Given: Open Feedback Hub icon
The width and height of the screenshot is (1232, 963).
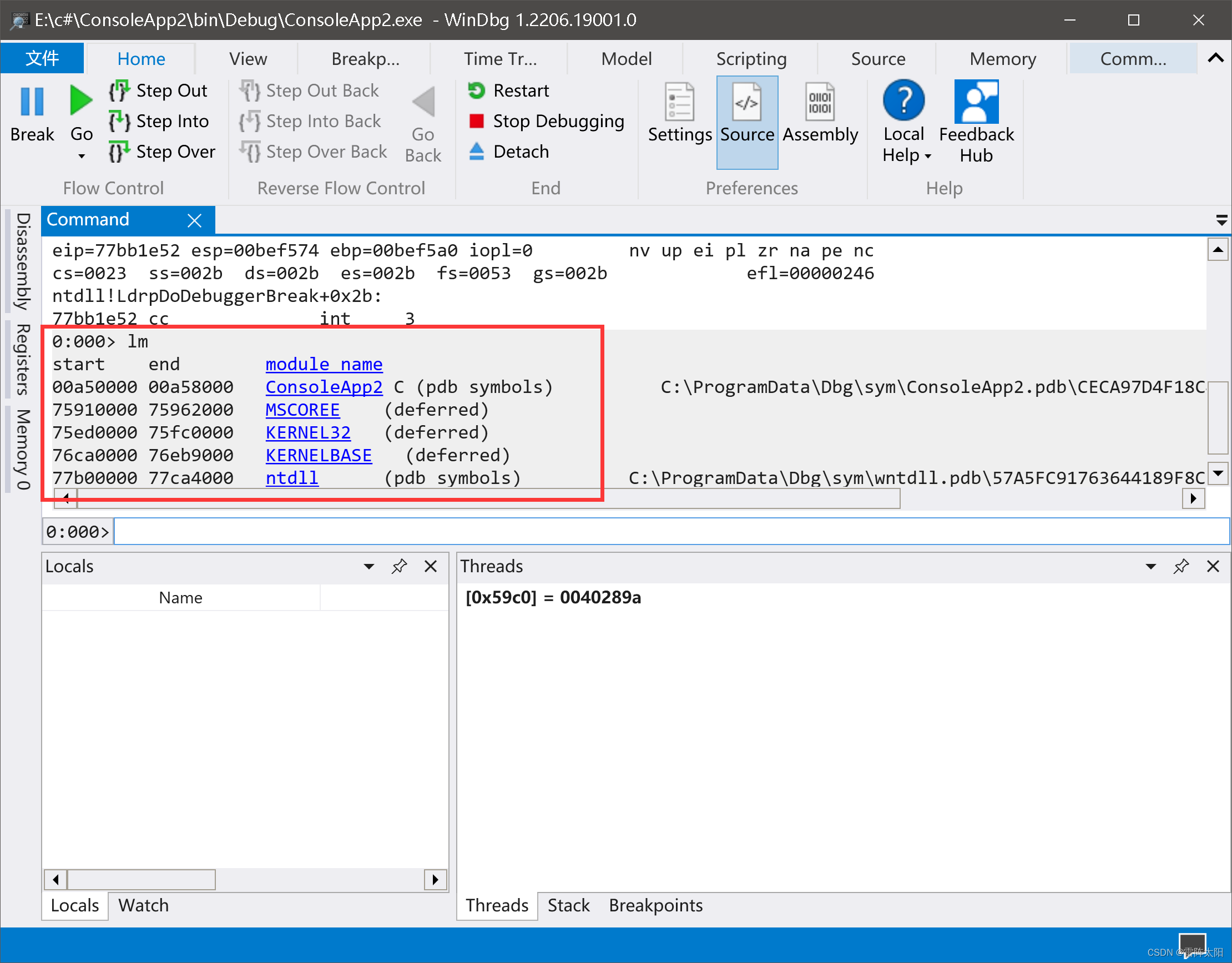Looking at the screenshot, I should pyautogui.click(x=976, y=102).
